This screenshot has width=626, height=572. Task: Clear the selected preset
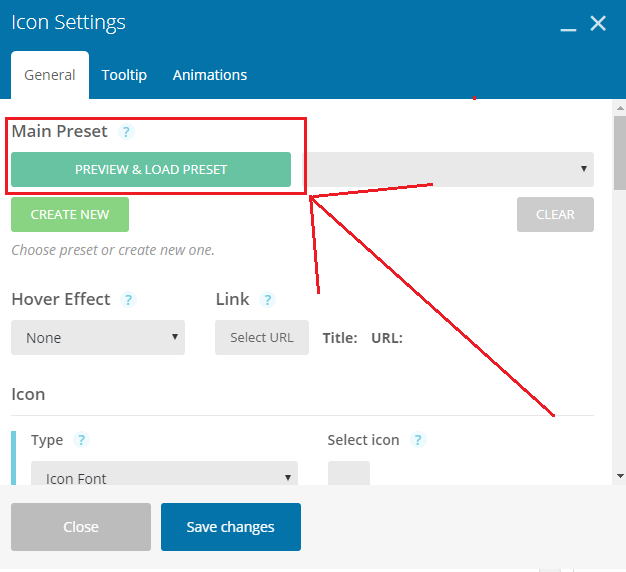click(555, 214)
